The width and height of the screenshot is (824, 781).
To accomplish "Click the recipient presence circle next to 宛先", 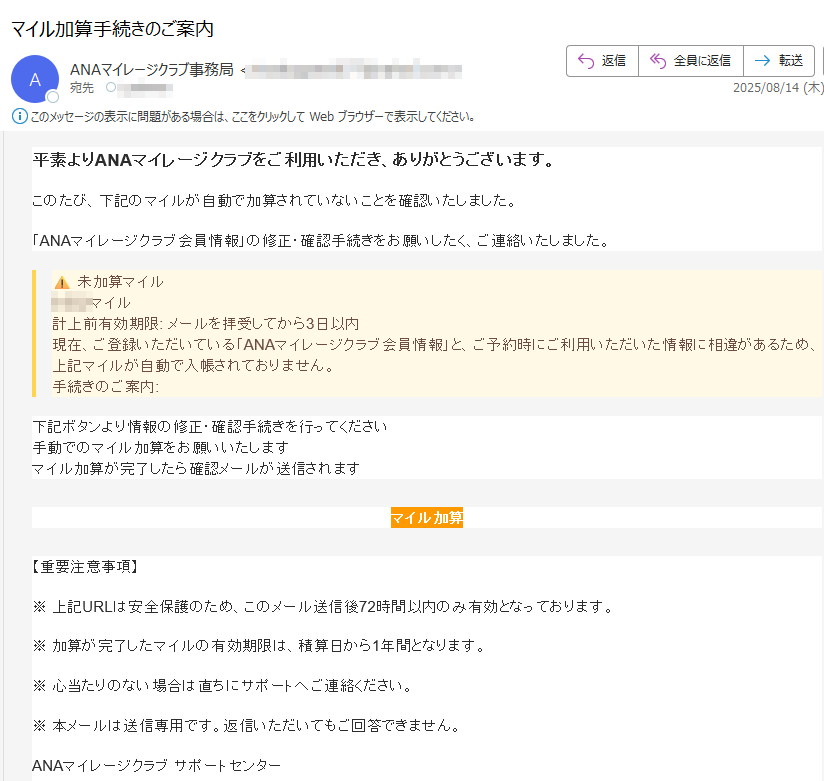I will click(111, 87).
